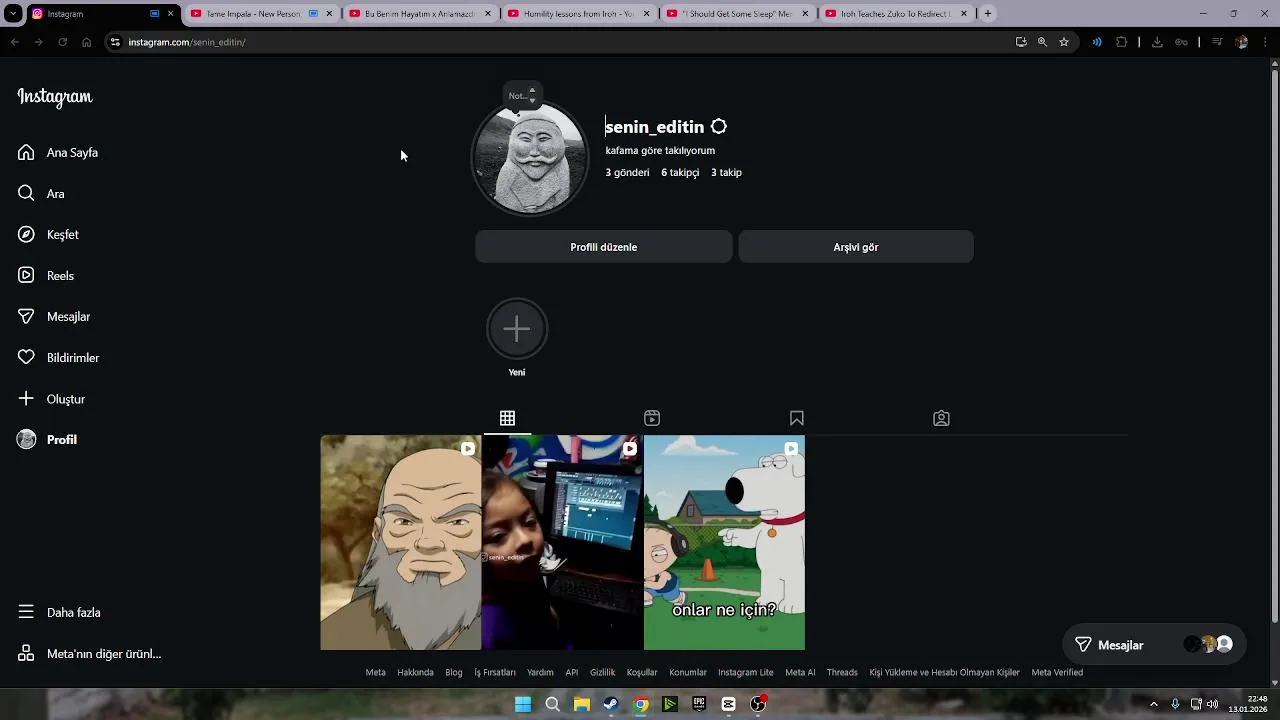Open settings gear beside senin_editin
Screen dimensions: 1280x720
coord(719,127)
